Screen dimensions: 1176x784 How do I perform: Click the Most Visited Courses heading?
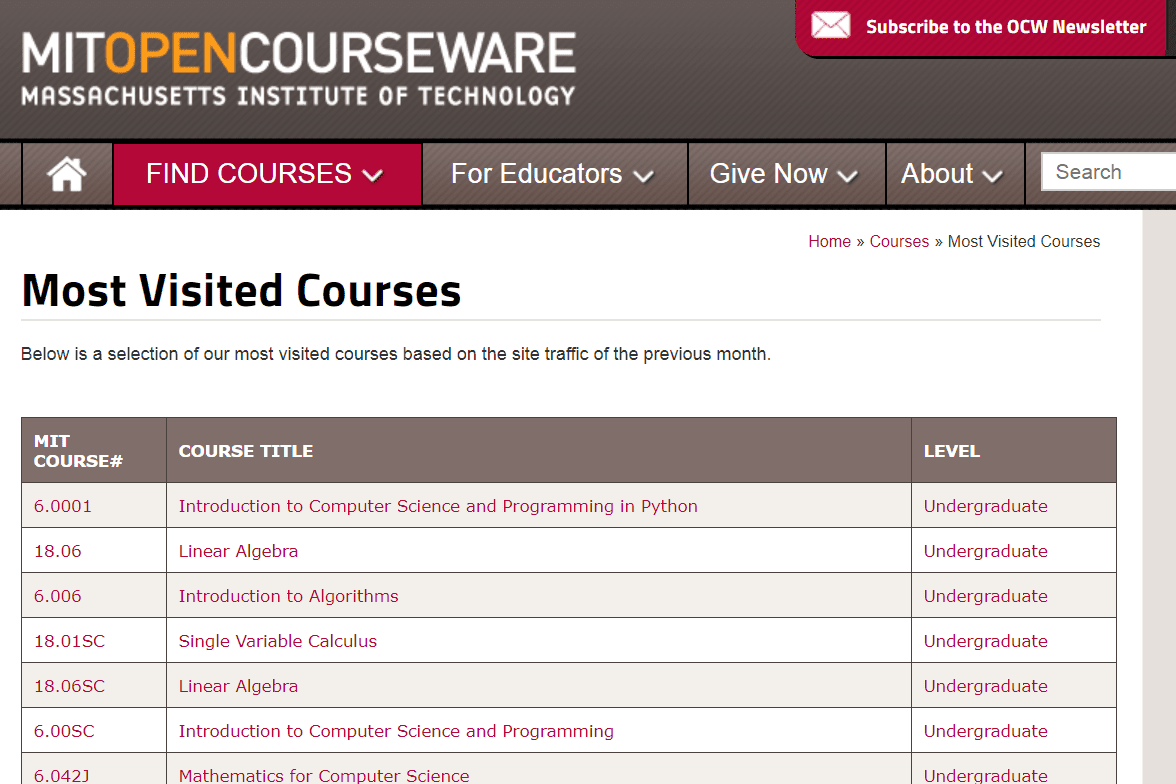[242, 290]
